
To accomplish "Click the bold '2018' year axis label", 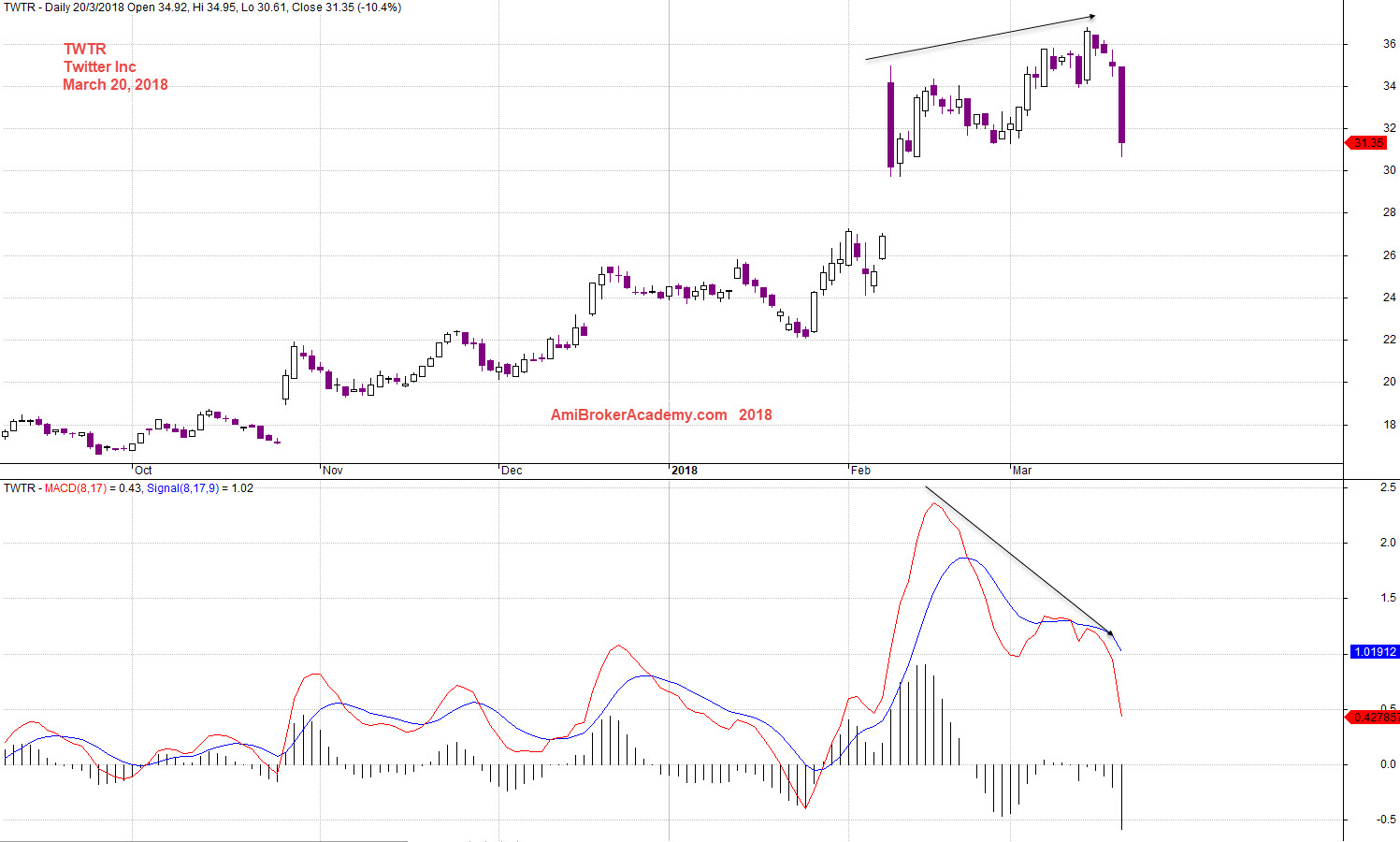I will click(685, 471).
